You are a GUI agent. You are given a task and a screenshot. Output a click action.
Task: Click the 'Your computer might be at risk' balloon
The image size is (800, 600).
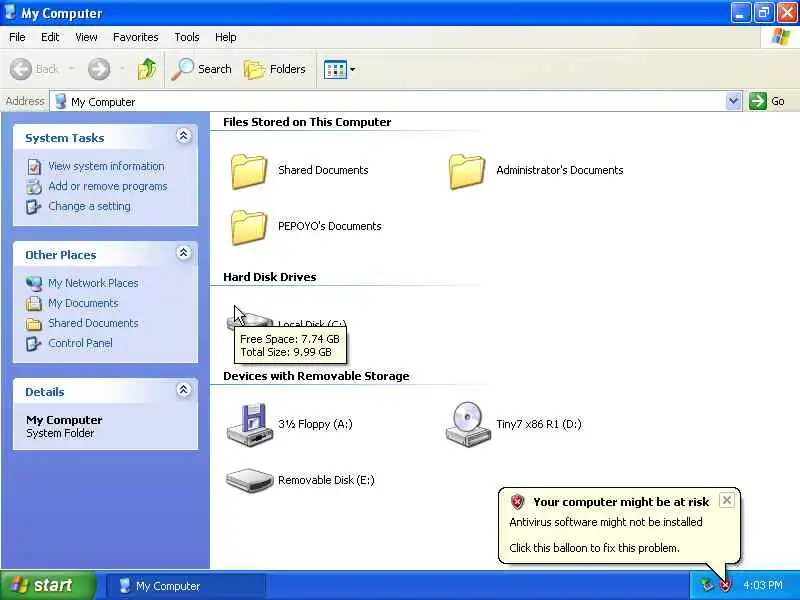618,526
